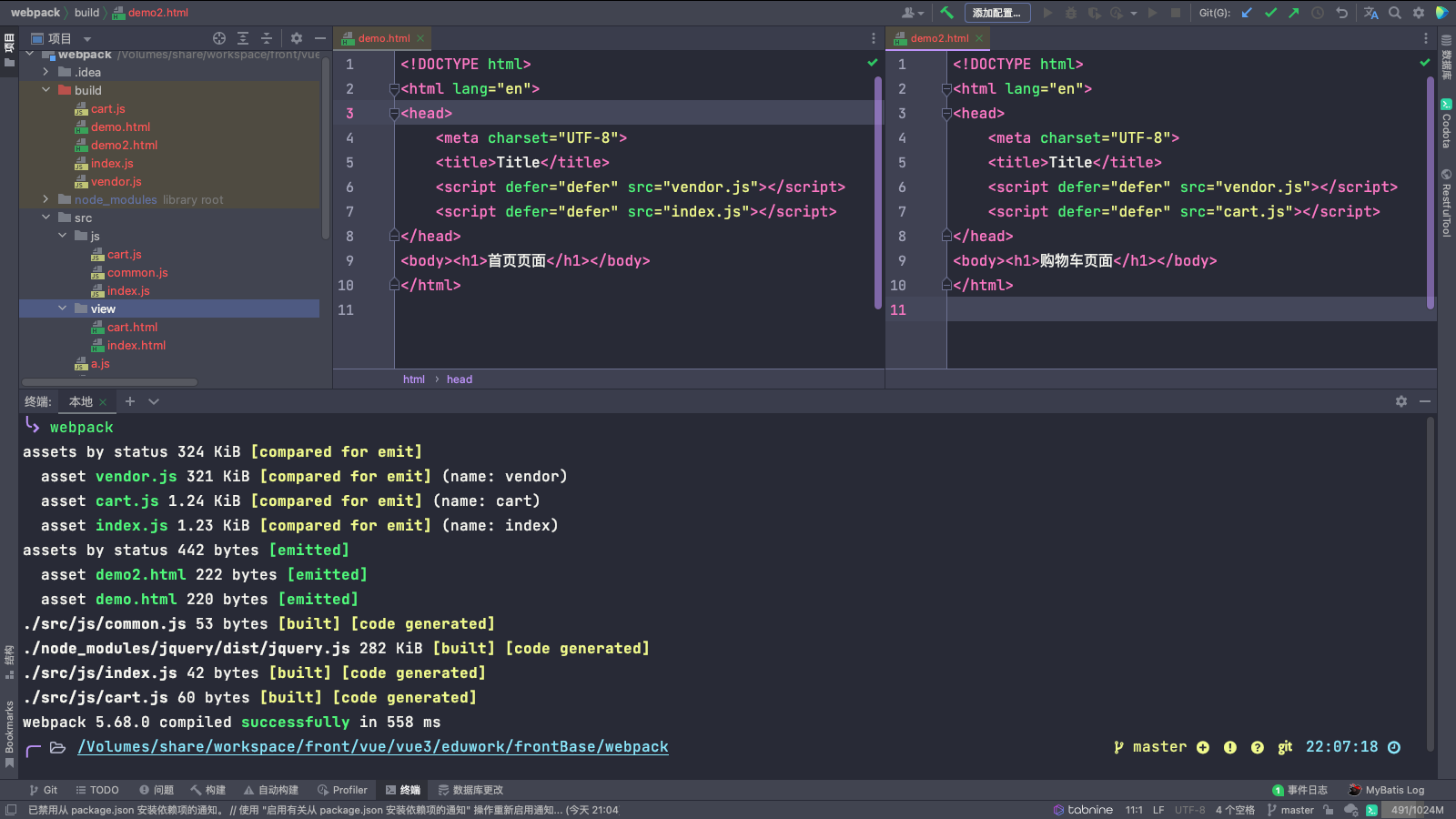This screenshot has height=819, width=1456.
Task: Collapse the code fold marker on head tag
Action: click(x=395, y=113)
